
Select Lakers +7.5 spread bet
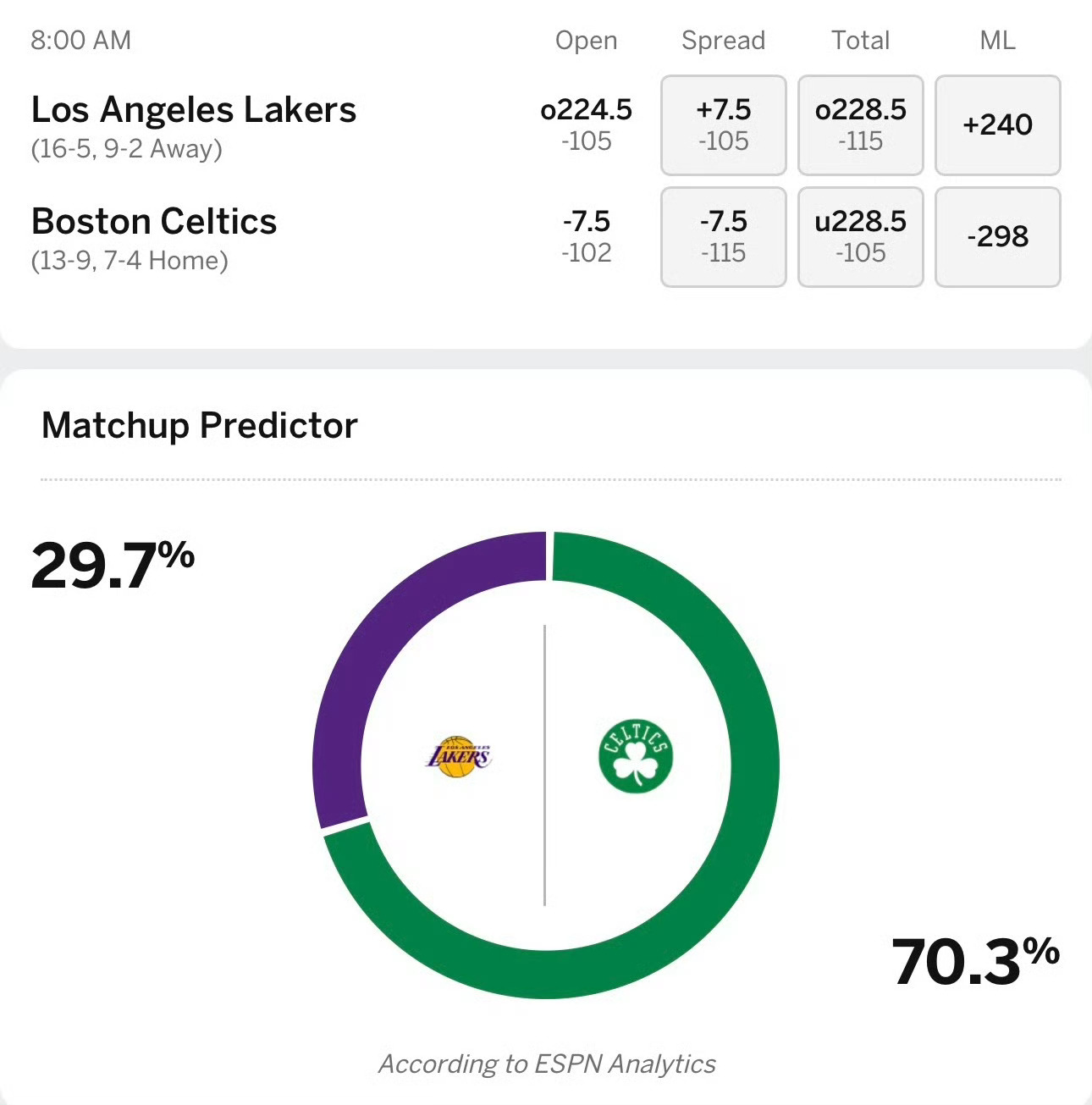(x=723, y=125)
